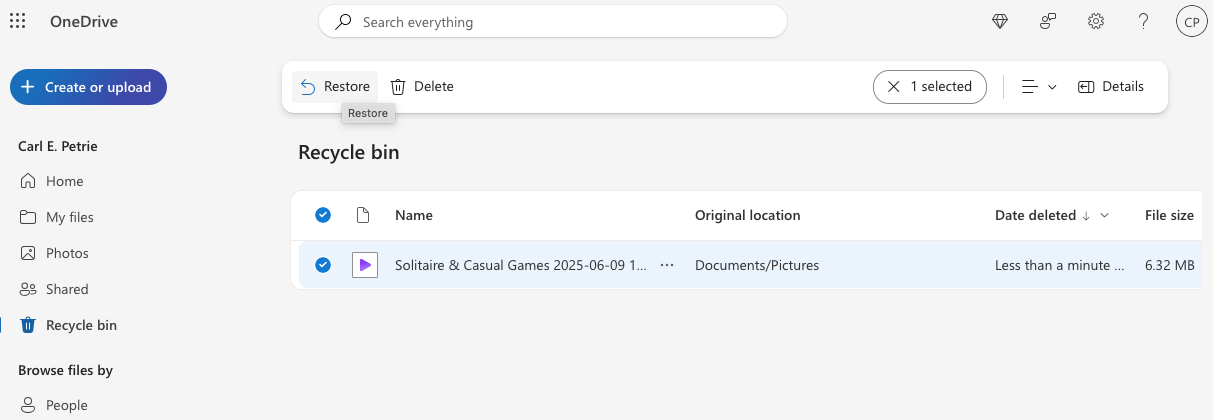Screen dimensions: 1213x420
Task: Restore the selected file
Action: (335, 87)
